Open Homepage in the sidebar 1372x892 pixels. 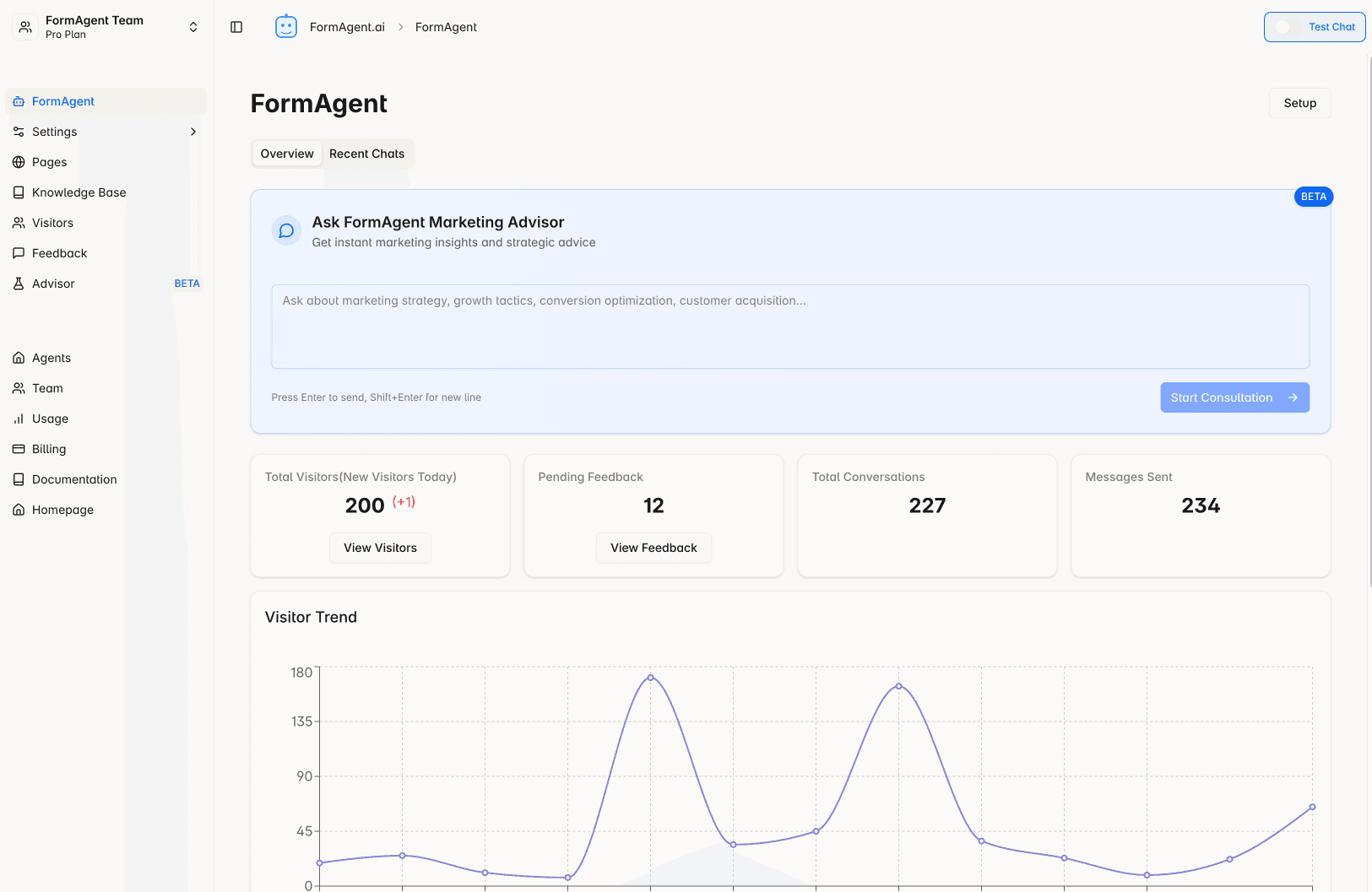(106, 510)
